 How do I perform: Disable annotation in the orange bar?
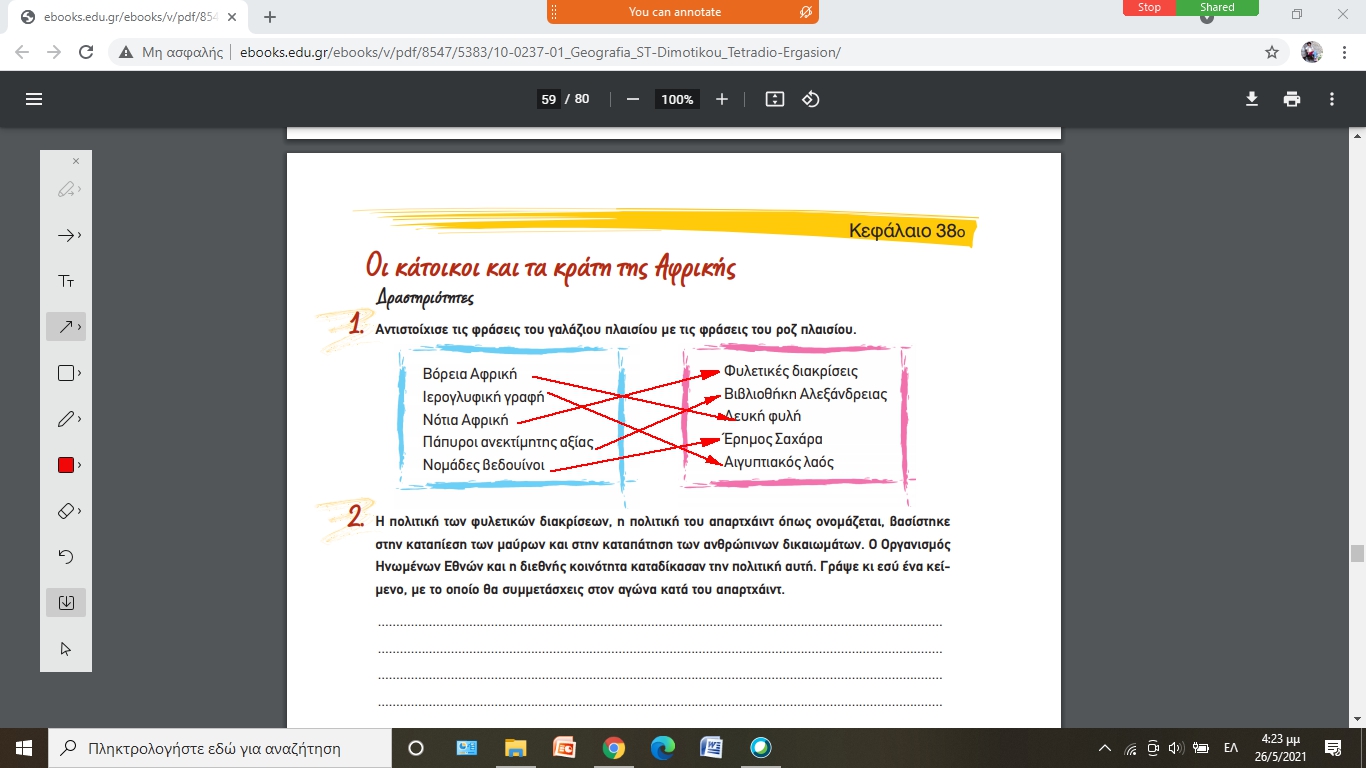tap(805, 12)
